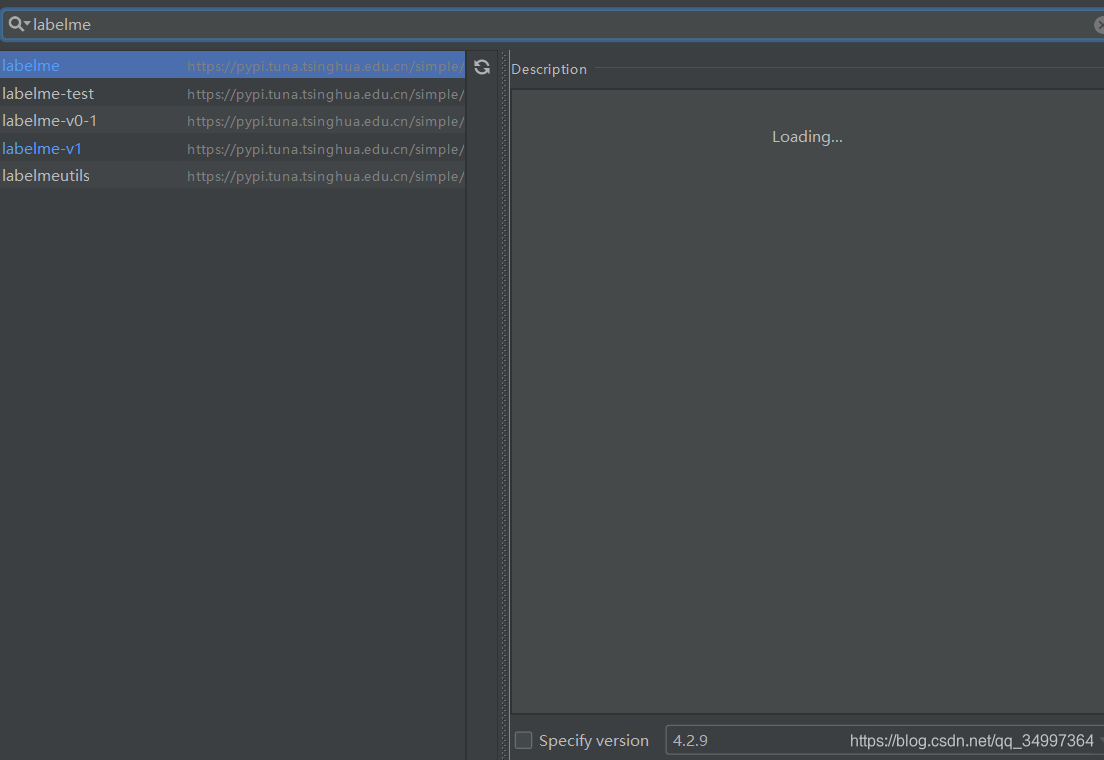Enable the Specify version checkbox
Screen dimensions: 1104x760
522,740
